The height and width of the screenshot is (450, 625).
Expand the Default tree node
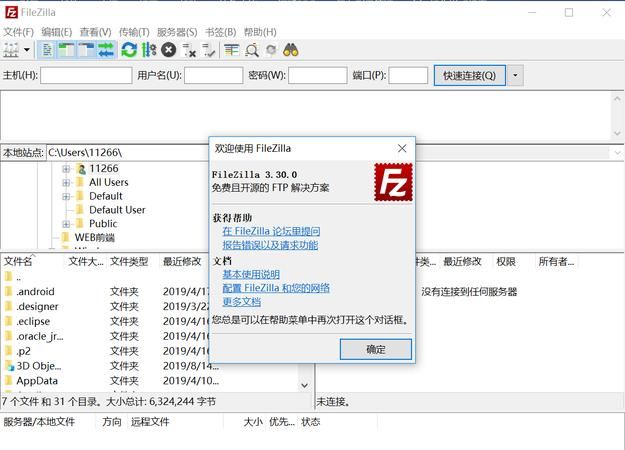click(x=66, y=197)
